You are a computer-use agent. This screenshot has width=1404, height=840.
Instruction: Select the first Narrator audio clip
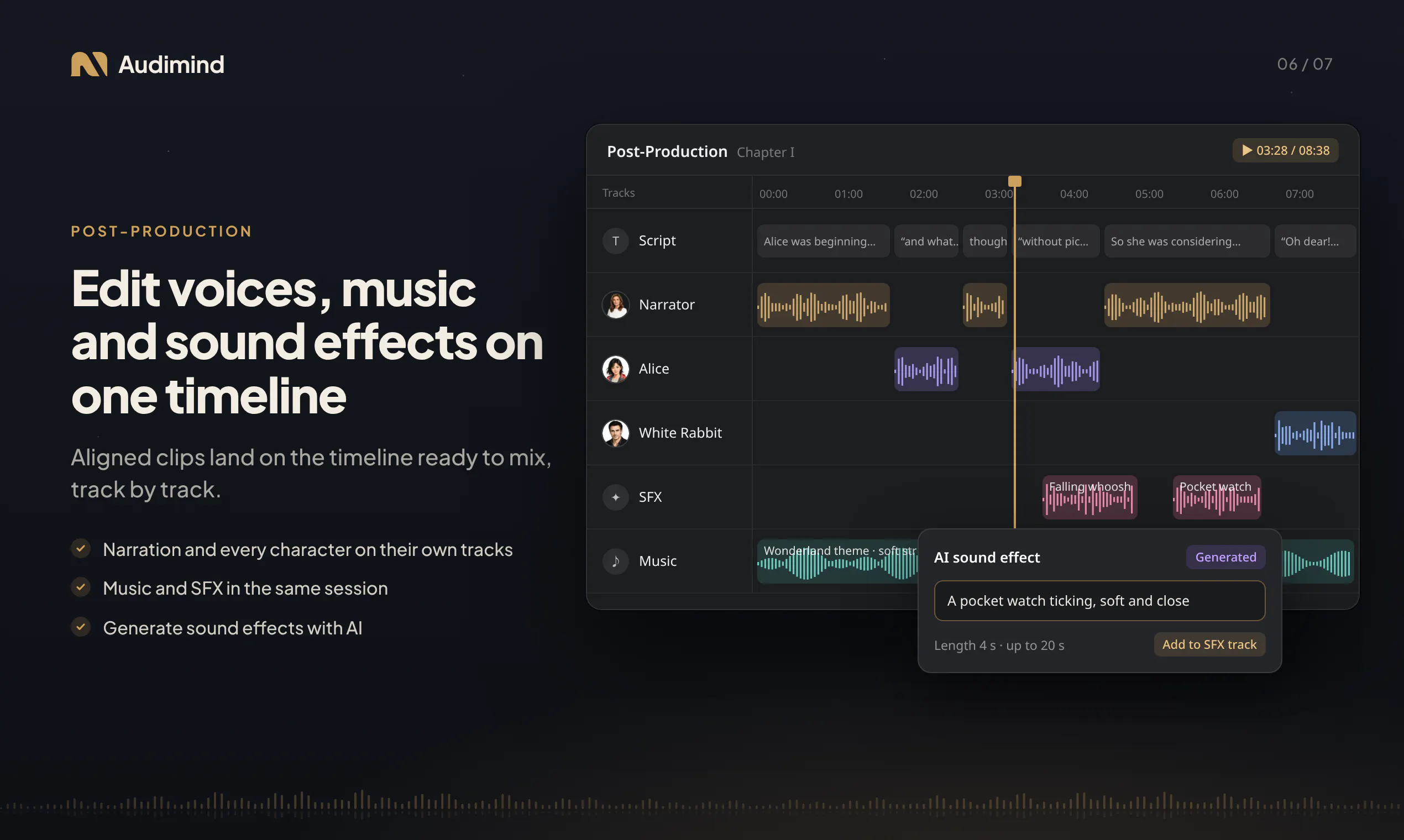823,305
